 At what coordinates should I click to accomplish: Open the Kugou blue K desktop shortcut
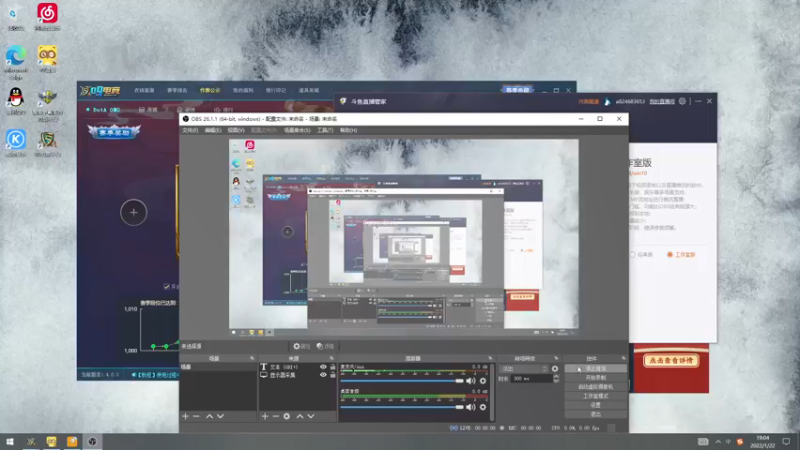tap(16, 143)
